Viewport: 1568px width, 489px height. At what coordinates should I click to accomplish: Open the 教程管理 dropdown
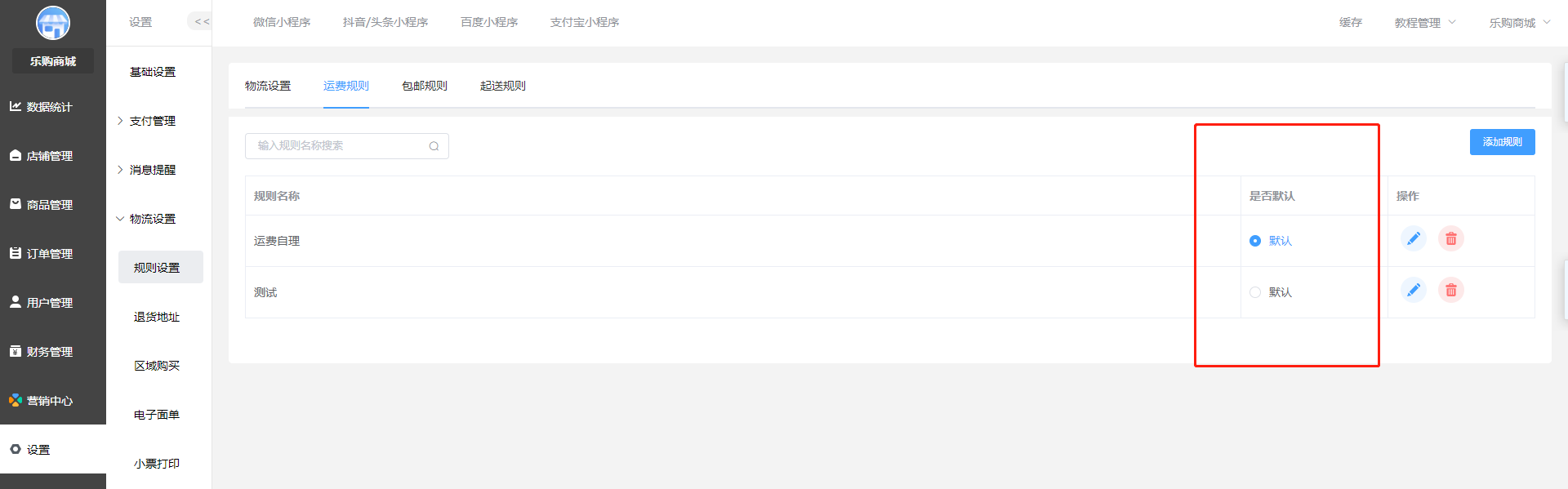tap(1424, 23)
